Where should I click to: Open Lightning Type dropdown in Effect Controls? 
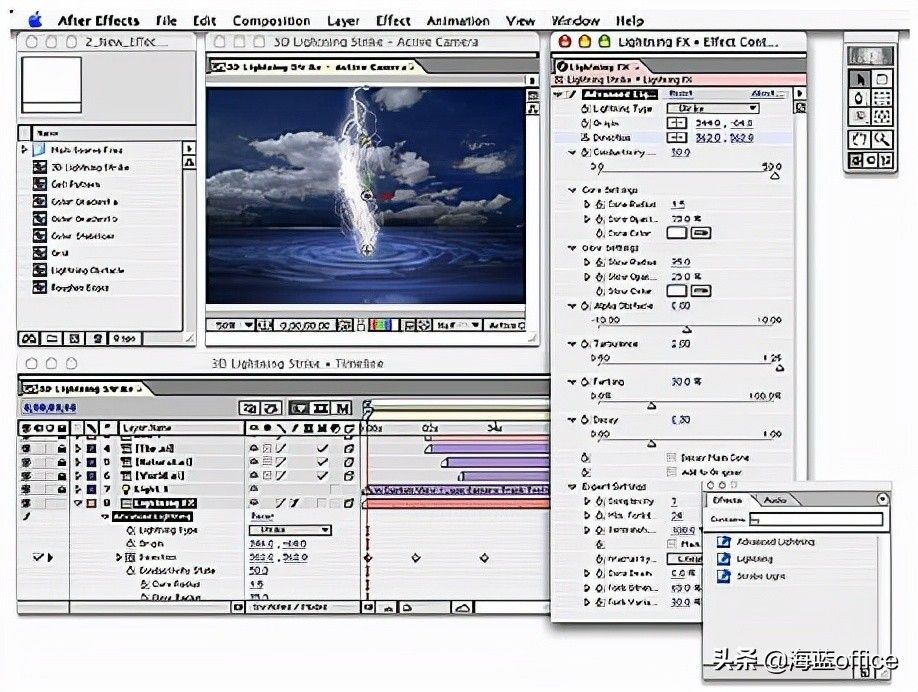(713, 108)
